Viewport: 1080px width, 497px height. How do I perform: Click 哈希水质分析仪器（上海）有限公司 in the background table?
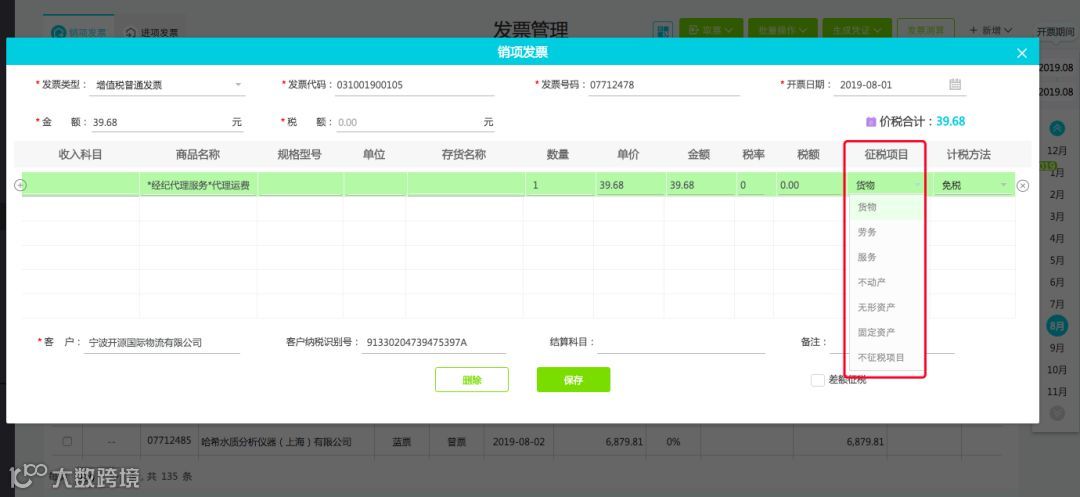pos(276,442)
